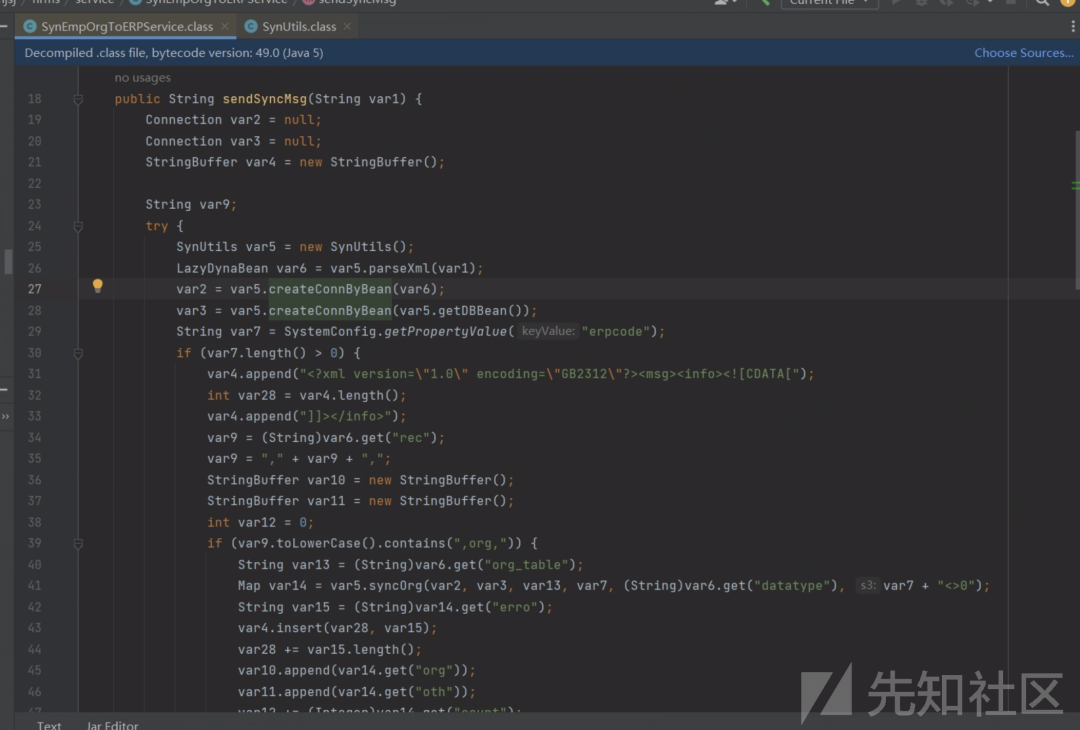
Task: Click the no usages hint
Action: (x=143, y=78)
